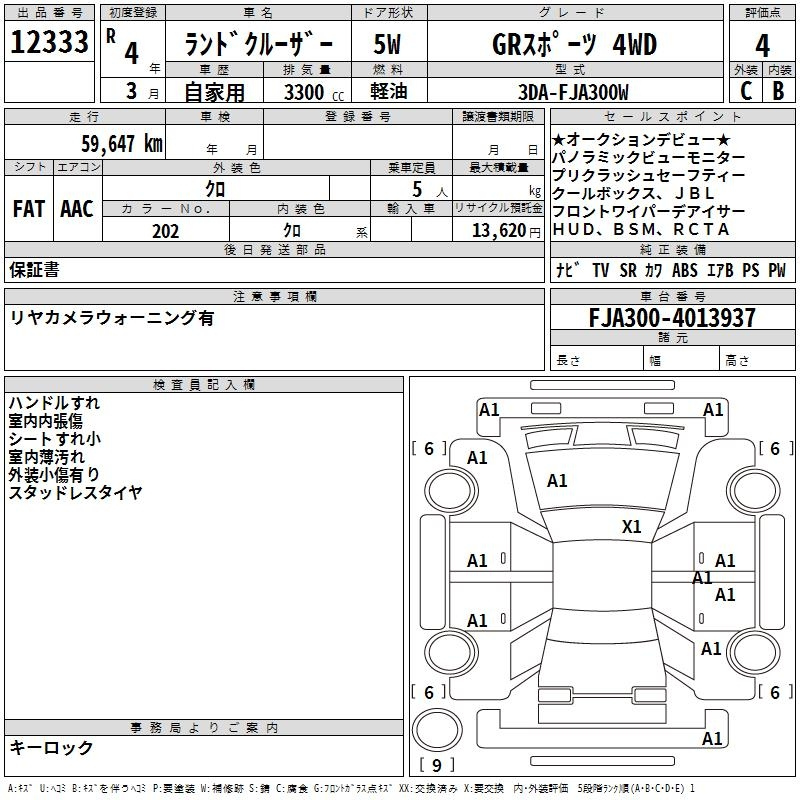Click seating capacity value 5
Viewport: 800px width, 800px height.
click(x=417, y=189)
